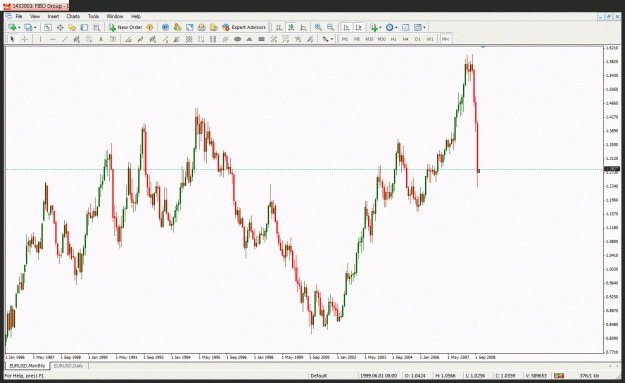The image size is (625, 383).
Task: Set timeframe to MN monthly
Action: coord(445,39)
